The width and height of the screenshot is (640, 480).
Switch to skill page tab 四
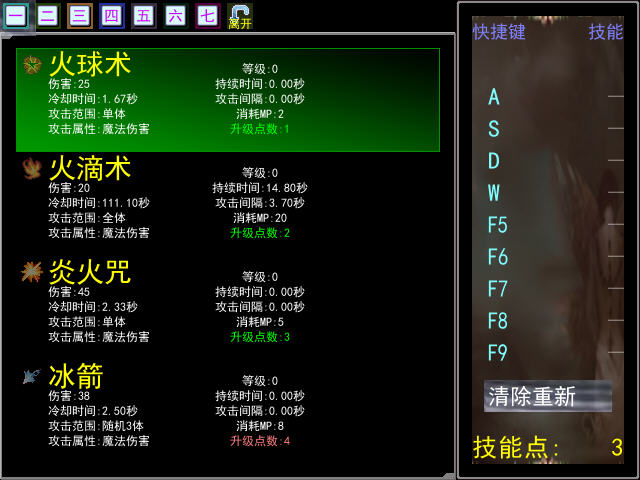[111, 16]
